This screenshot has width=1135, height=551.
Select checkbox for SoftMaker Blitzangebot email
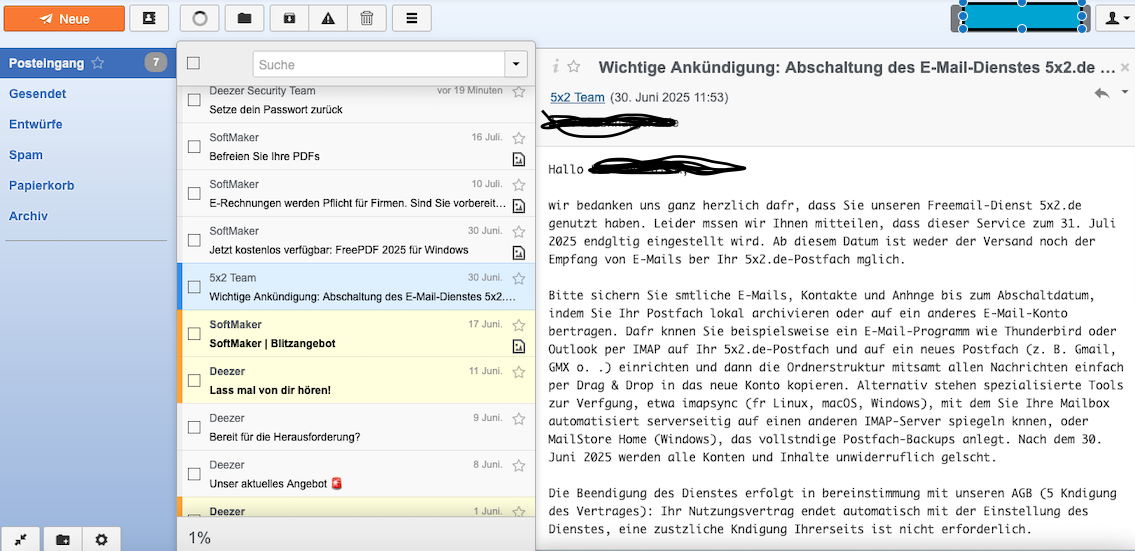point(194,334)
